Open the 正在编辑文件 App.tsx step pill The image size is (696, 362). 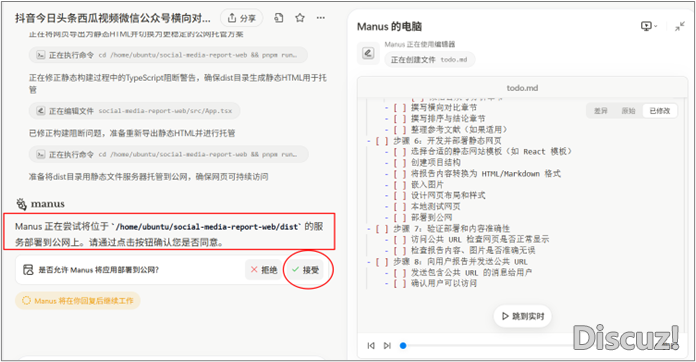coord(134,111)
